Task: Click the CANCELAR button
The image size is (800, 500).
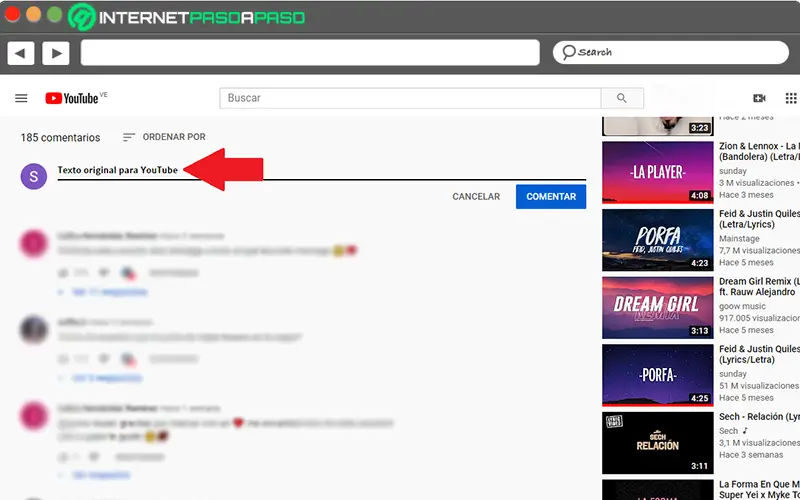Action: 476,196
